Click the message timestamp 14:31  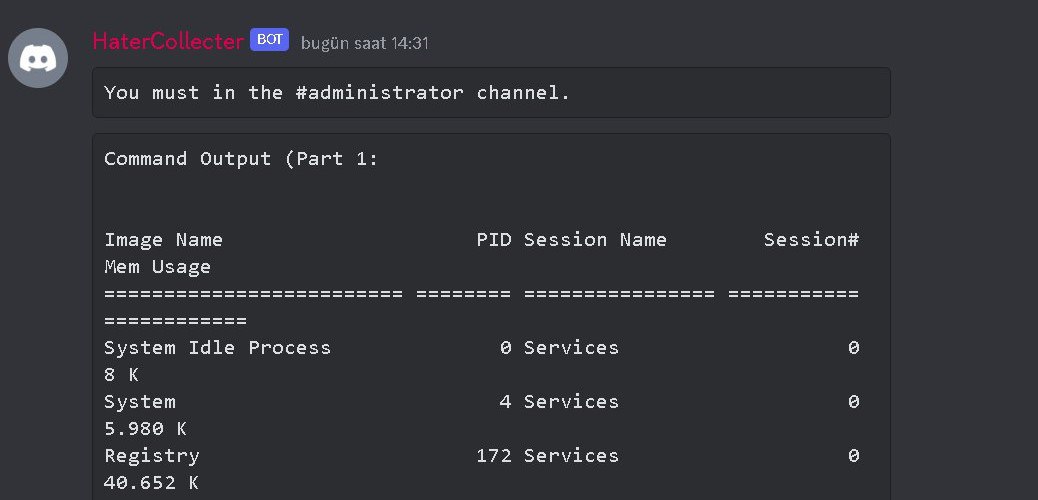364,43
